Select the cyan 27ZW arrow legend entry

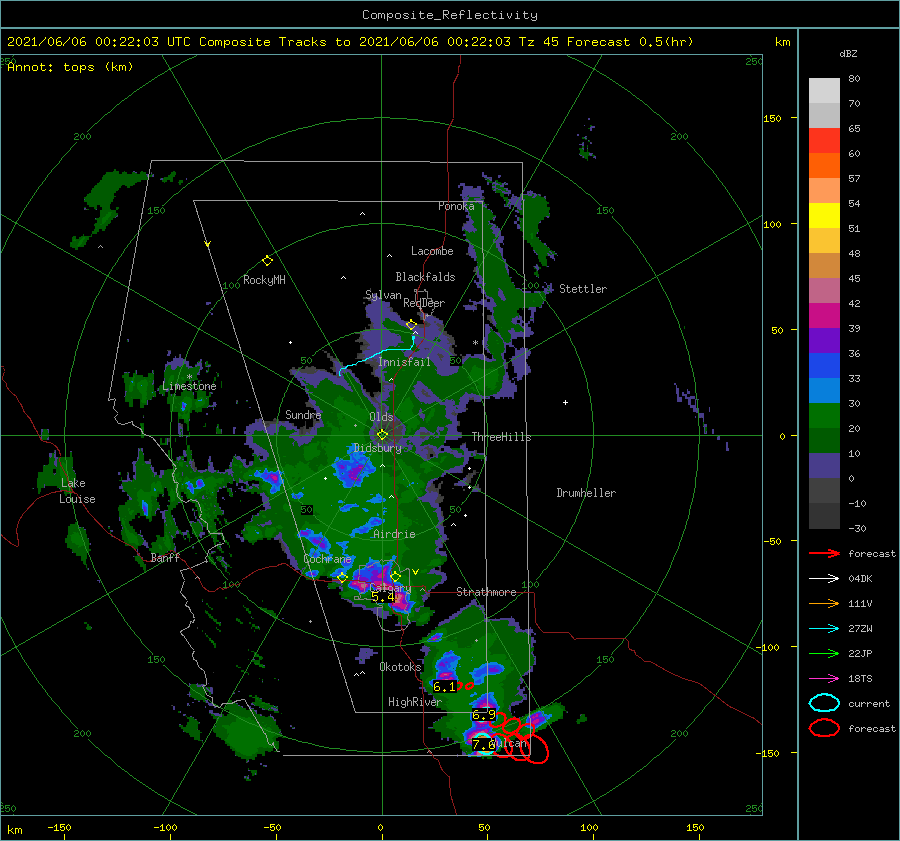pyautogui.click(x=824, y=629)
